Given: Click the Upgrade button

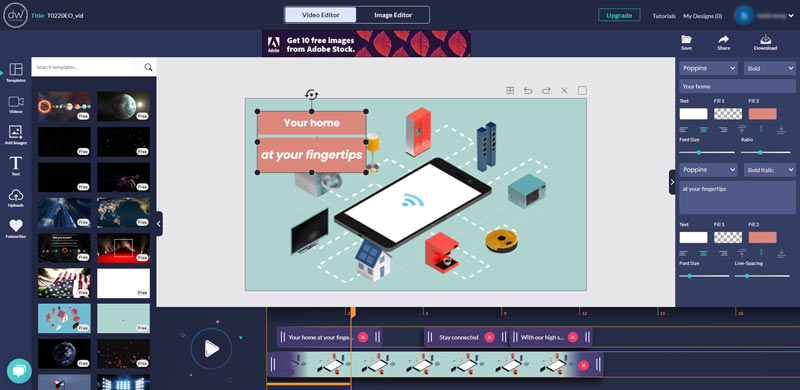Looking at the screenshot, I should coord(619,15).
